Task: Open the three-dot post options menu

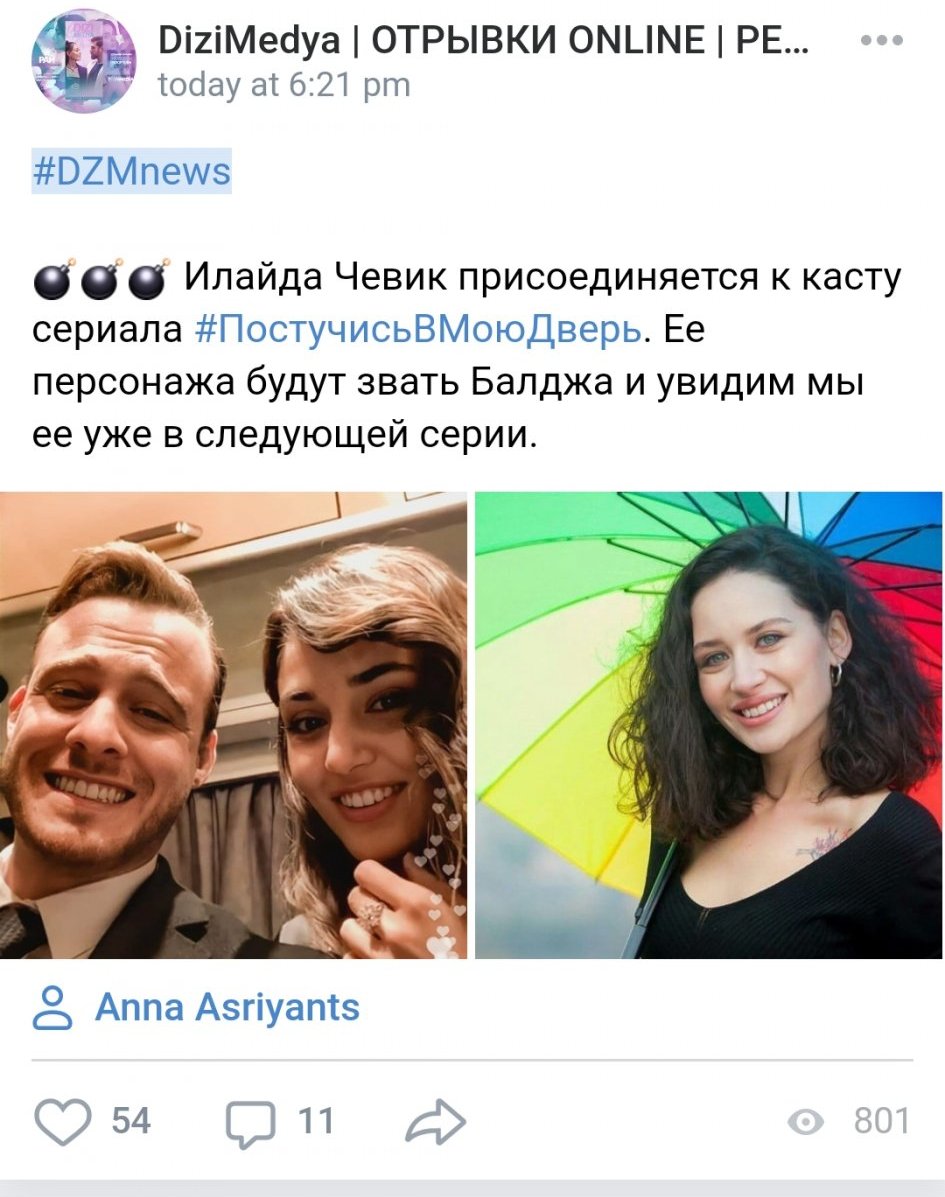Action: (882, 40)
